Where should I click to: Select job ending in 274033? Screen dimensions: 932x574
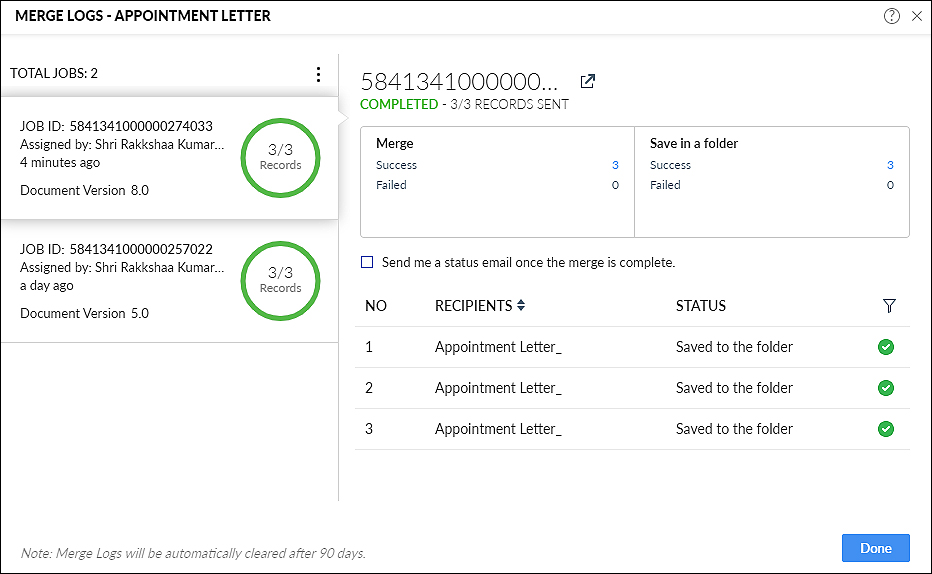pyautogui.click(x=169, y=158)
